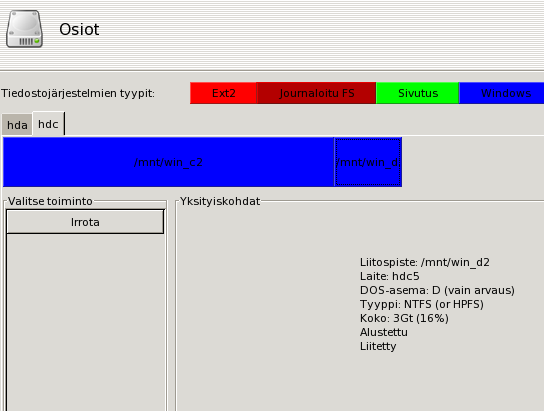Select the blue Windows filesystem type
Screen dimensions: 544x411
pos(502,93)
